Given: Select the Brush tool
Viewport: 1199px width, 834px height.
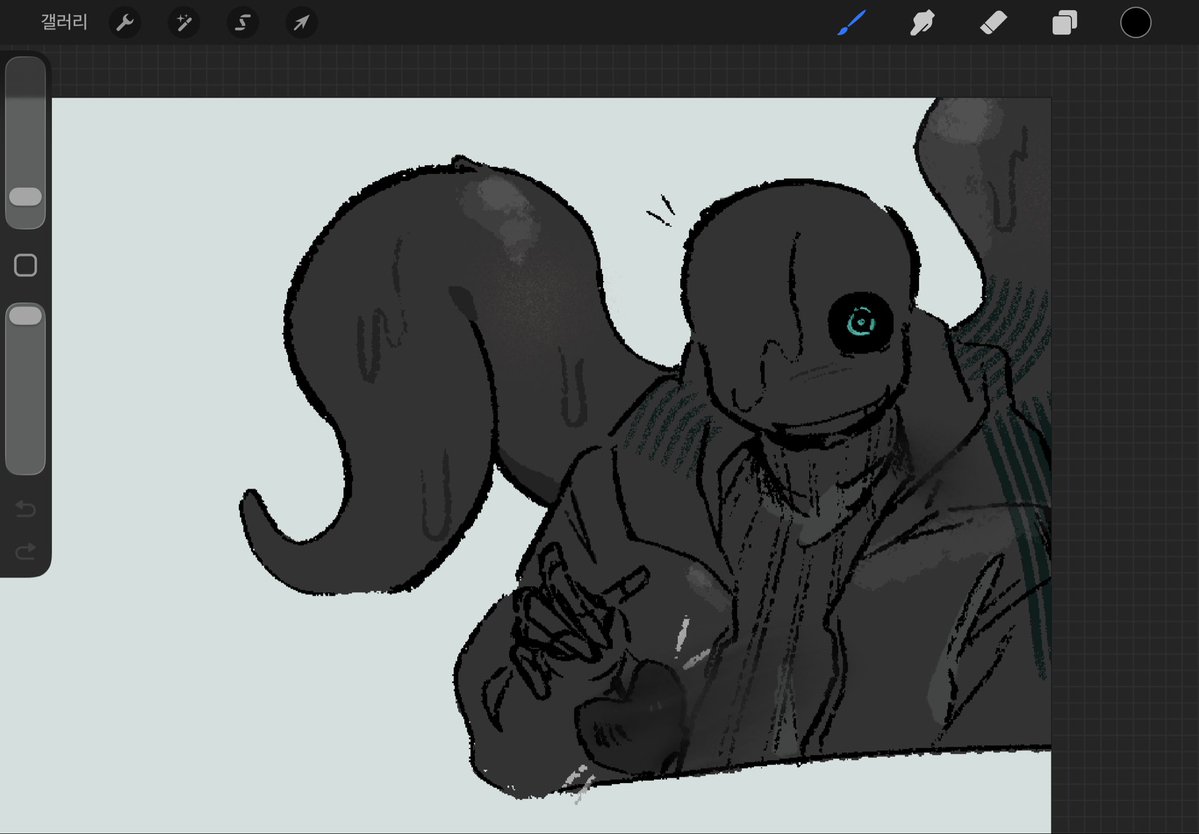Looking at the screenshot, I should [x=852, y=23].
